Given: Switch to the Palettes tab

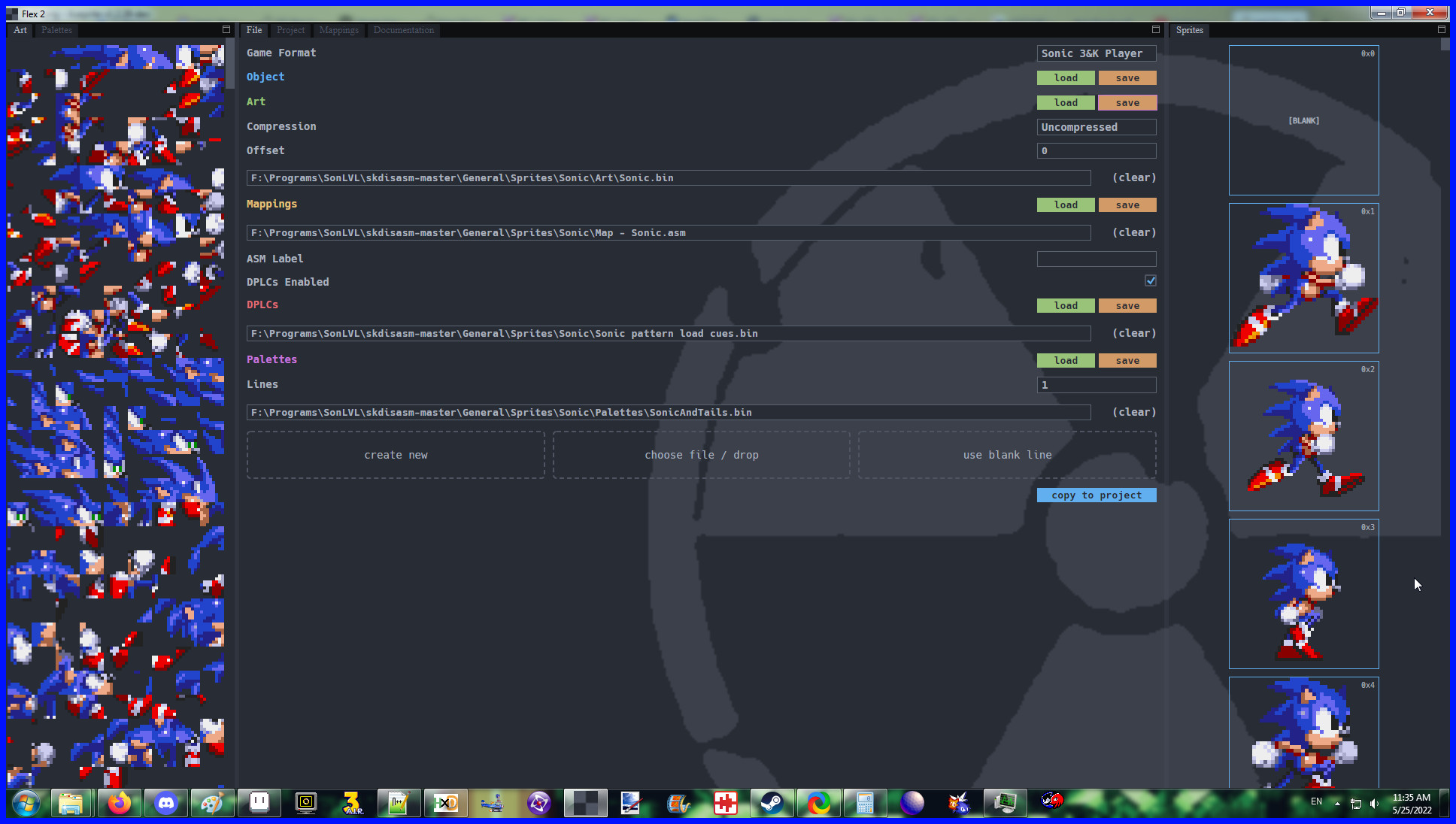Looking at the screenshot, I should pos(56,30).
